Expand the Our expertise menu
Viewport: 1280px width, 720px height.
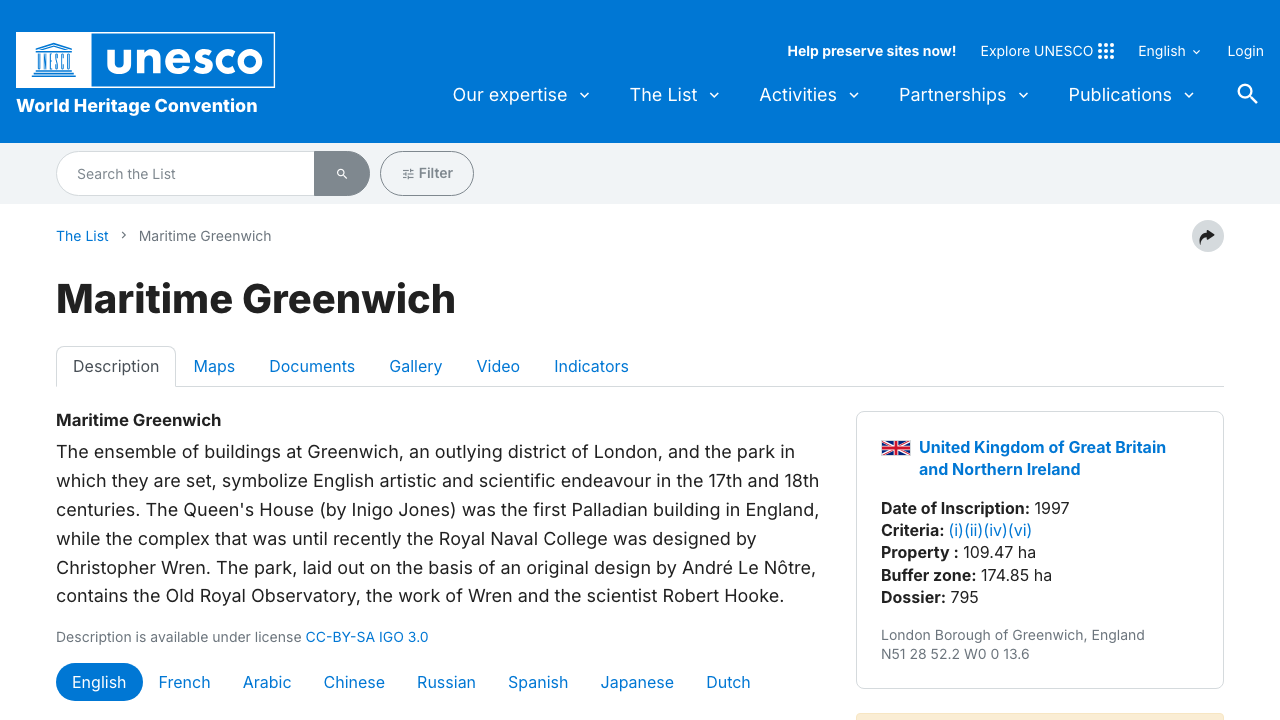tap(521, 95)
